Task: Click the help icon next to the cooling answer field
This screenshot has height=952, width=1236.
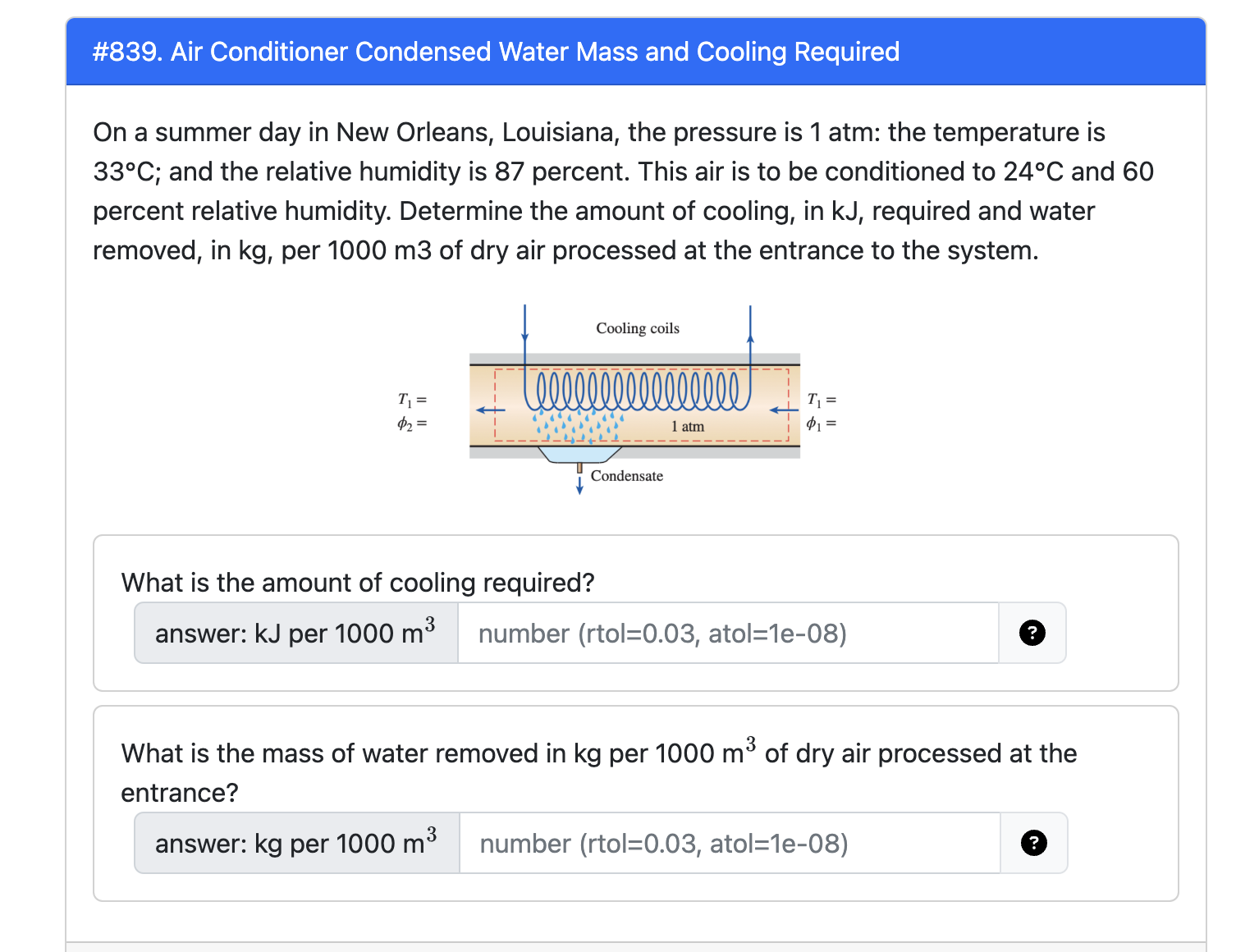Action: coord(1032,633)
